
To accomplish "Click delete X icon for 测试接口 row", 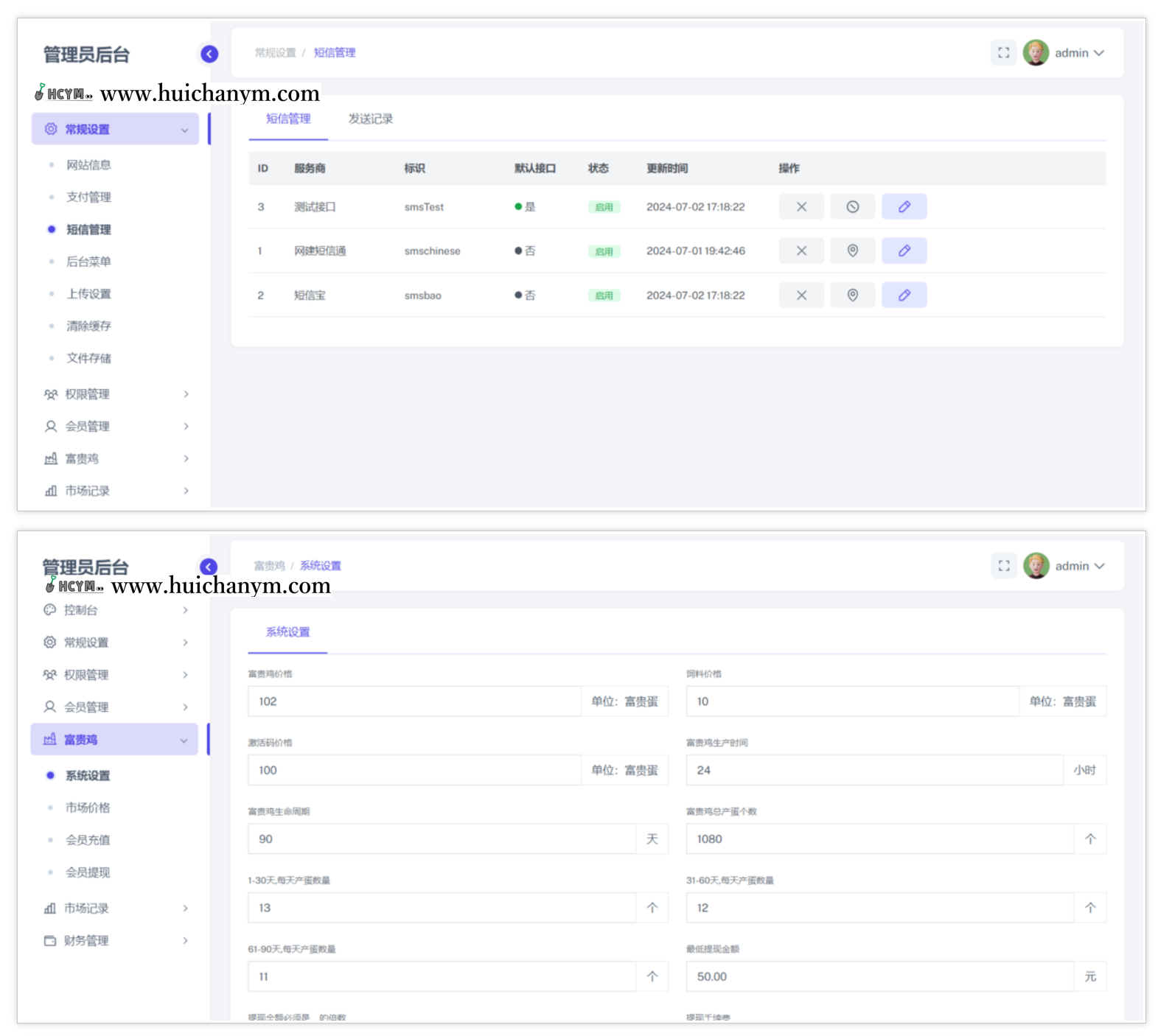I will click(x=801, y=207).
